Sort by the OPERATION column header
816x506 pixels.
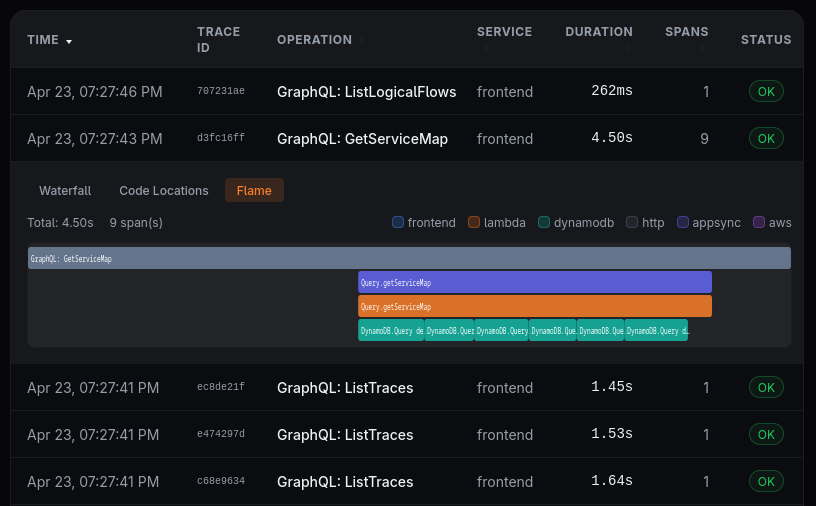(x=314, y=40)
